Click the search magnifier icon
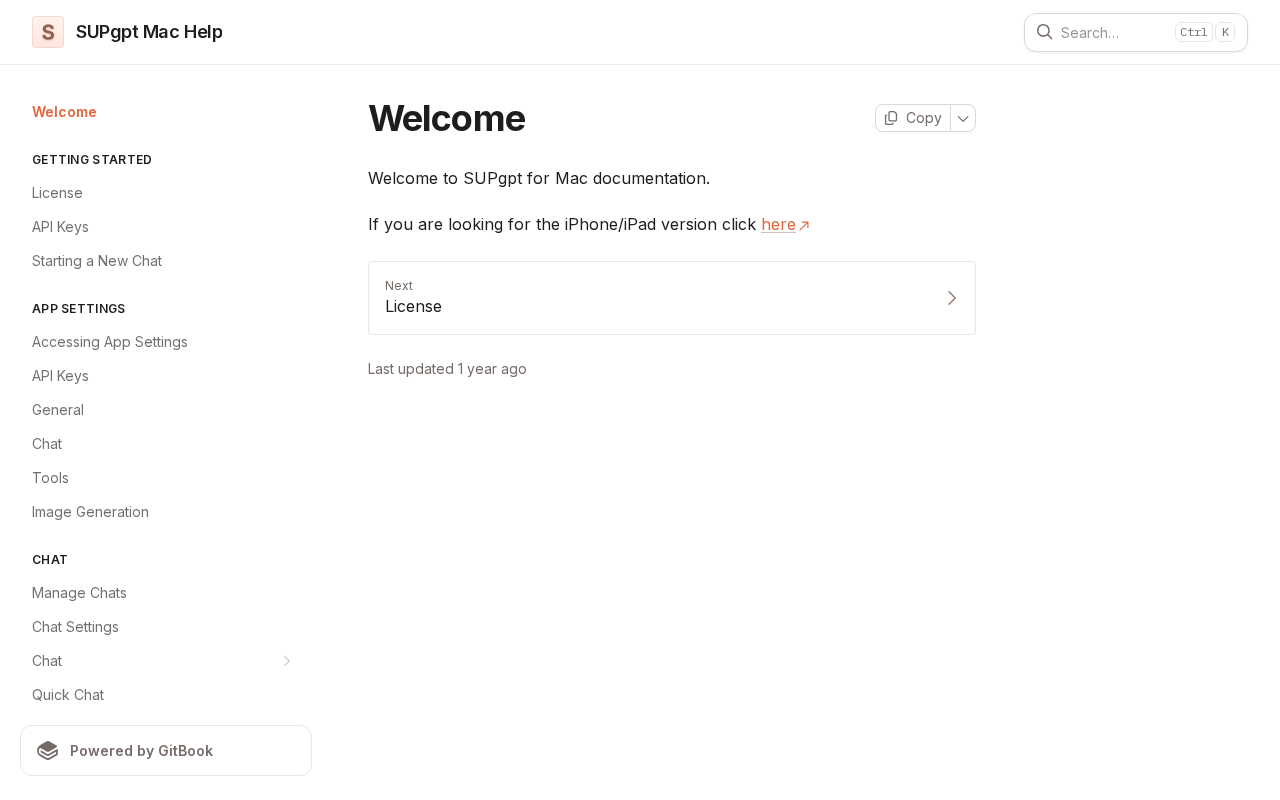This screenshot has width=1280, height=800. [x=1044, y=32]
